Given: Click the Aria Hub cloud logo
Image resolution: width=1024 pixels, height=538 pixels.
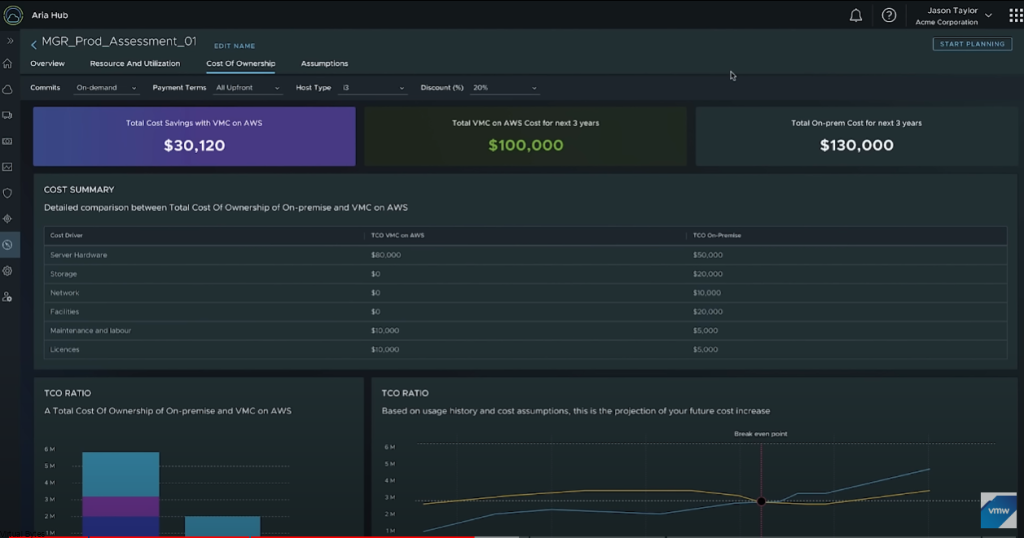Looking at the screenshot, I should click(x=12, y=14).
